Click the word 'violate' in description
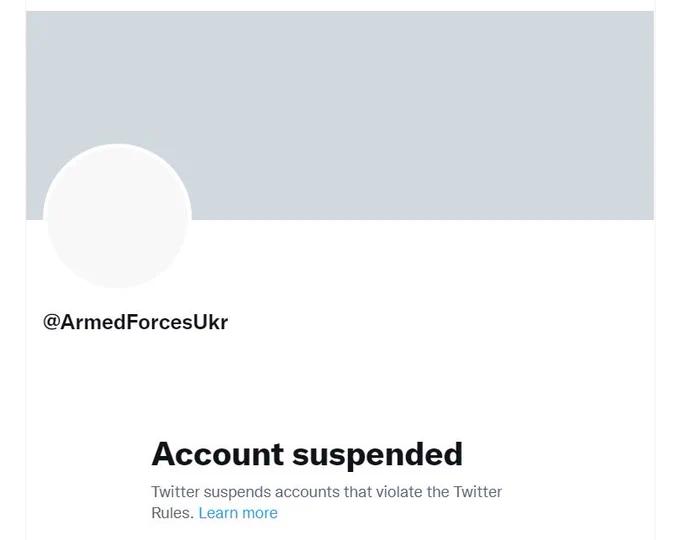This screenshot has height=540, width=680. click(399, 492)
